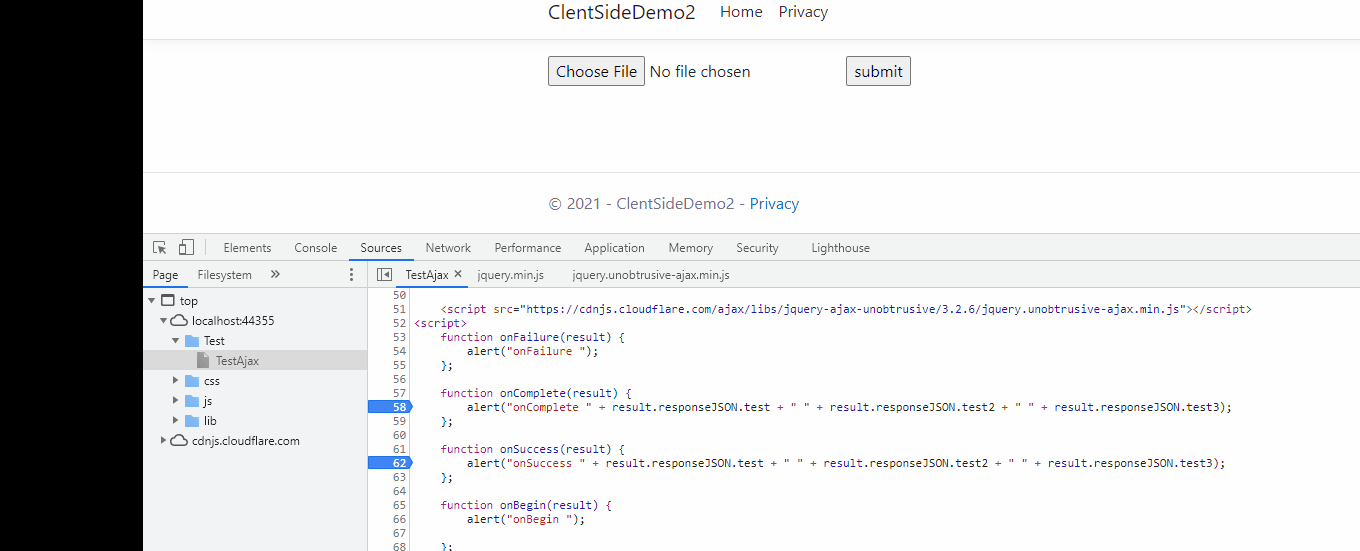Collapse the Test folder arrow
Screen dimensions: 1360x551
pyautogui.click(x=175, y=340)
